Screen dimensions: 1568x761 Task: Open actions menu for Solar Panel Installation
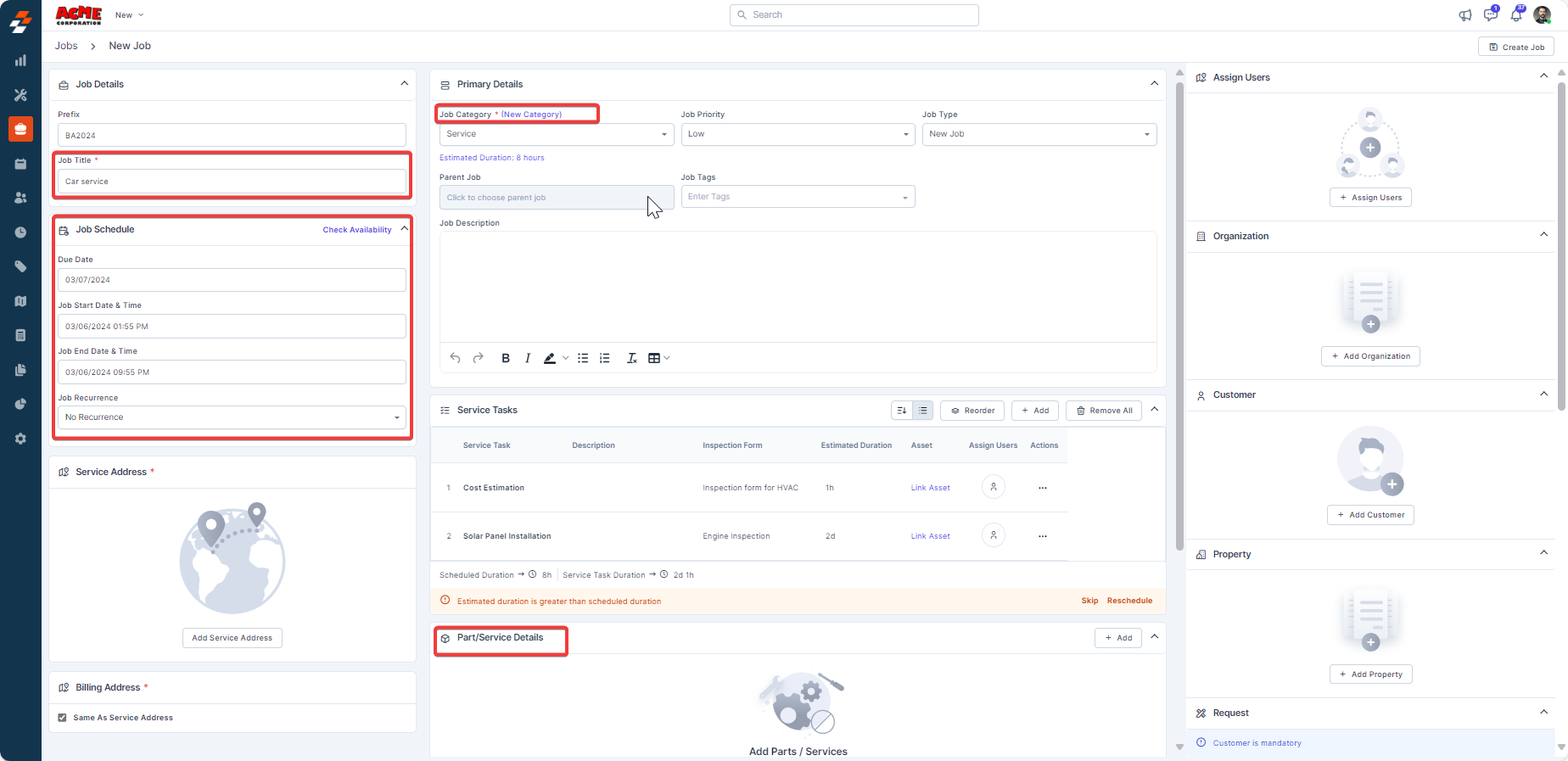[1043, 536]
